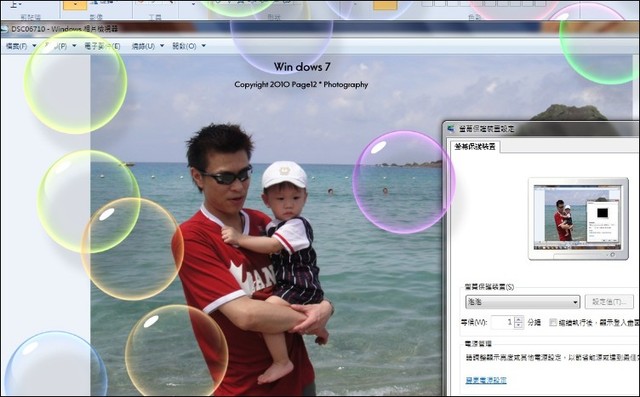
Task: Increase wait minutes with up arrow
Action: point(518,319)
